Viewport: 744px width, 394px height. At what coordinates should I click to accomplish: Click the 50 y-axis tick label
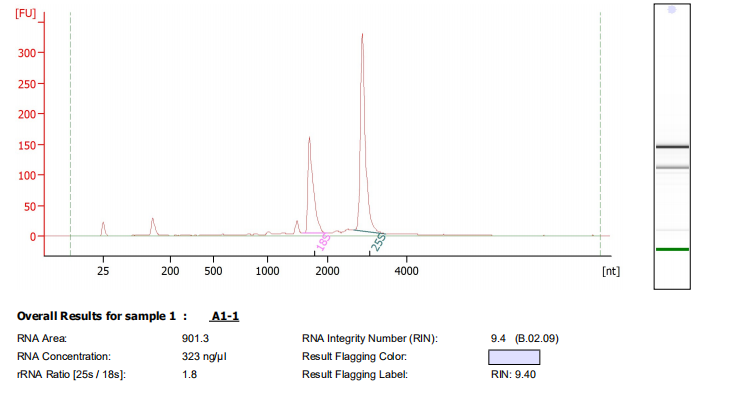(30, 206)
